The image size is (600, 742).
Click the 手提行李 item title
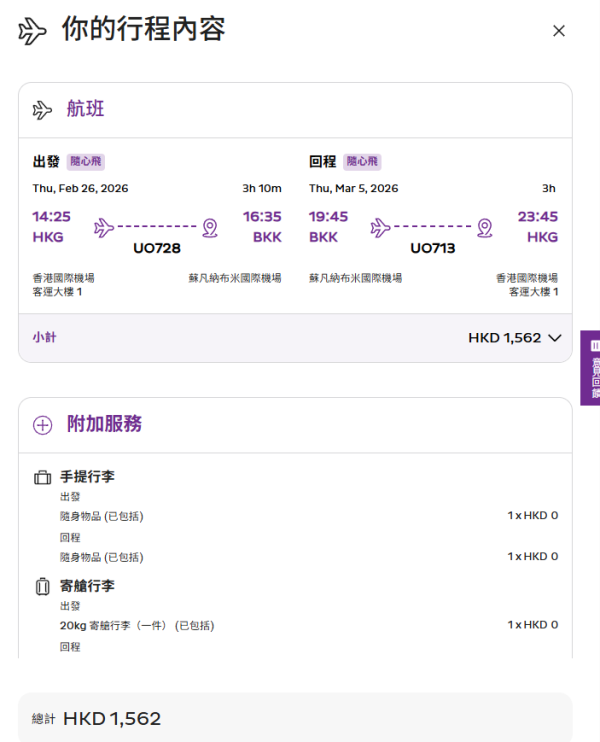pyautogui.click(x=87, y=477)
